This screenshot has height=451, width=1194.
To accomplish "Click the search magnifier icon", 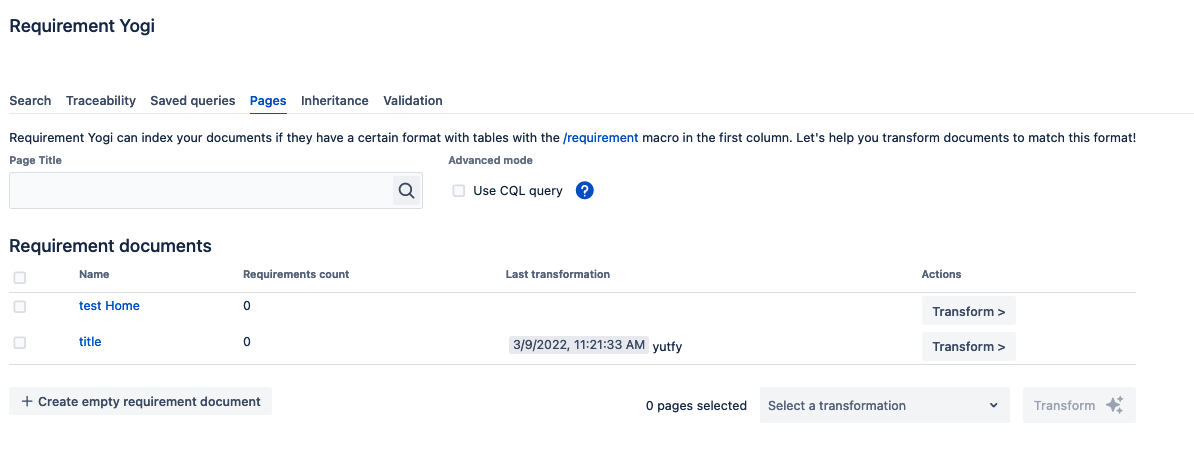I will [x=406, y=190].
